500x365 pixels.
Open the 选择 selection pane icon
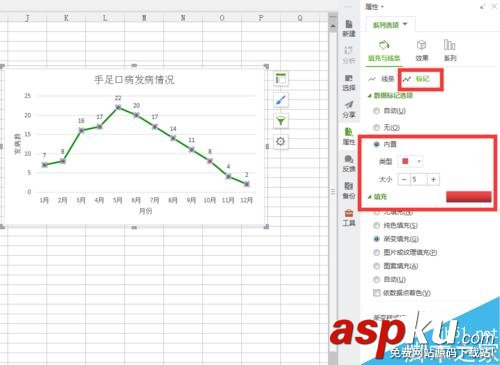point(349,83)
